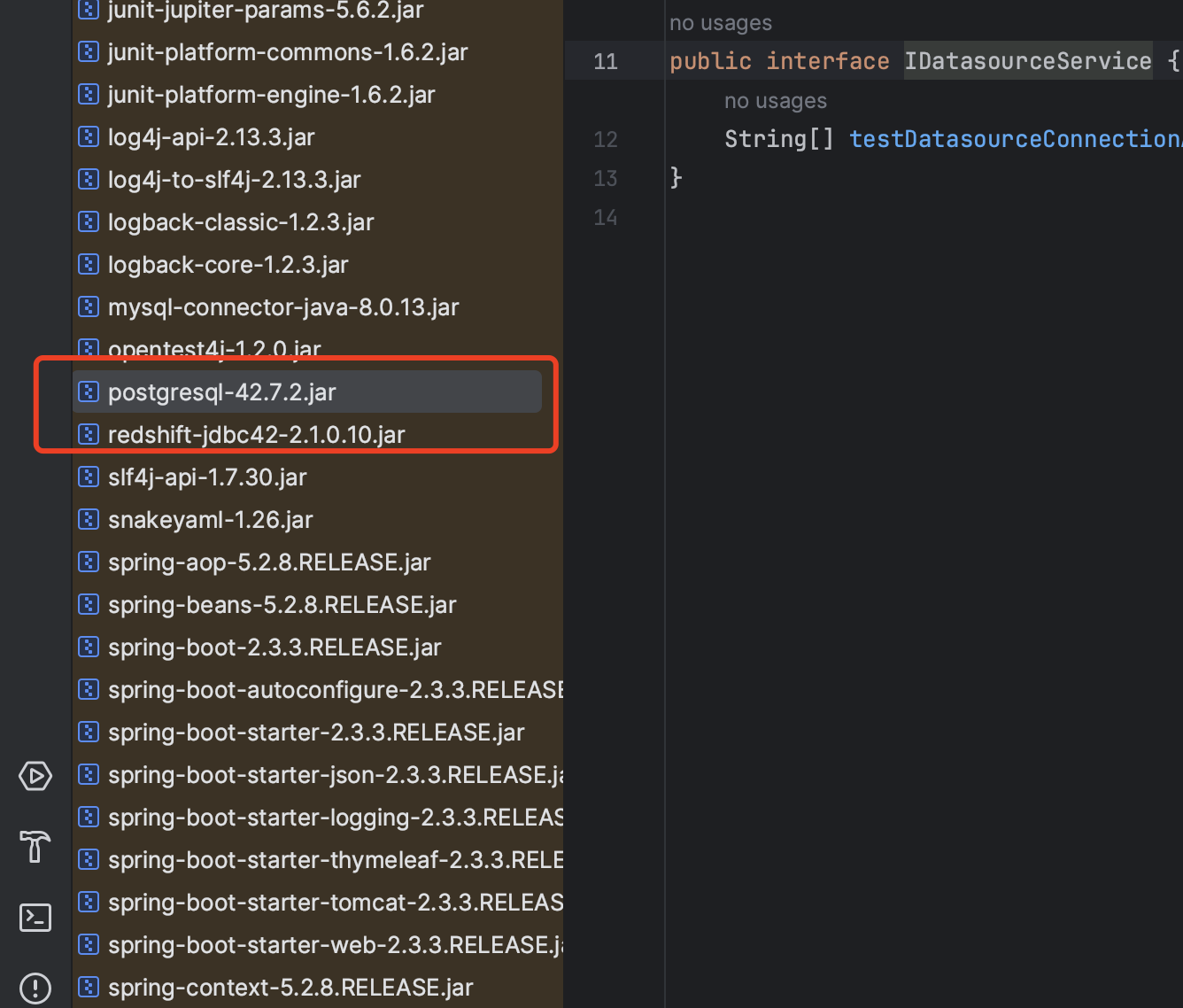
Task: Open the Build hammer tool window
Action: tap(35, 846)
